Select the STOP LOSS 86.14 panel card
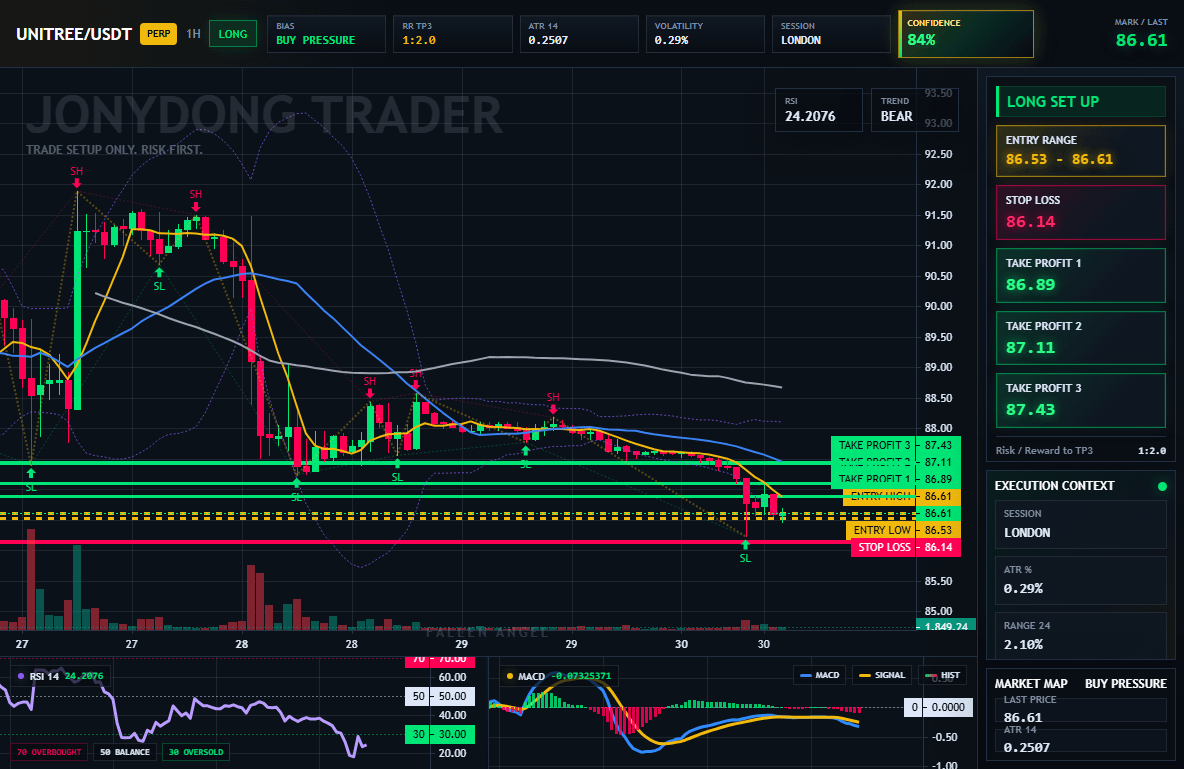The width and height of the screenshot is (1184, 769). [1081, 213]
